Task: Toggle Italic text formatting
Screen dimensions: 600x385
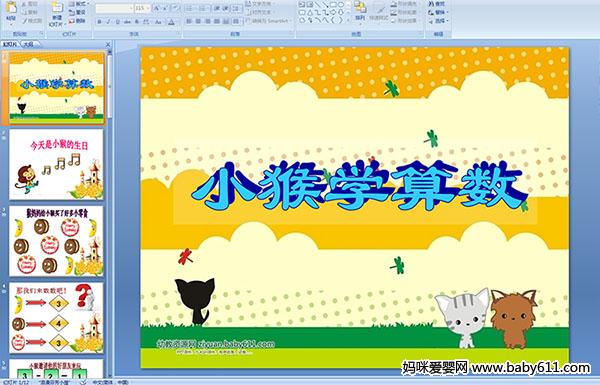Action: [108, 22]
